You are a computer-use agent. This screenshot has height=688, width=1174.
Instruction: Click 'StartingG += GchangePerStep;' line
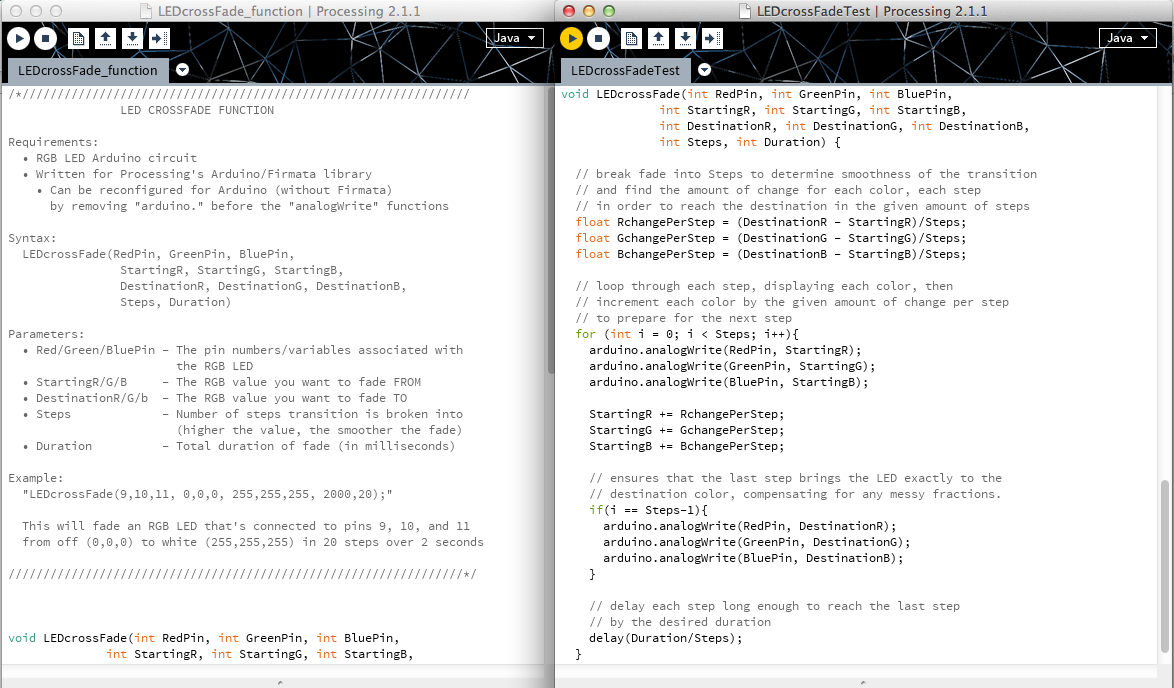click(x=687, y=430)
